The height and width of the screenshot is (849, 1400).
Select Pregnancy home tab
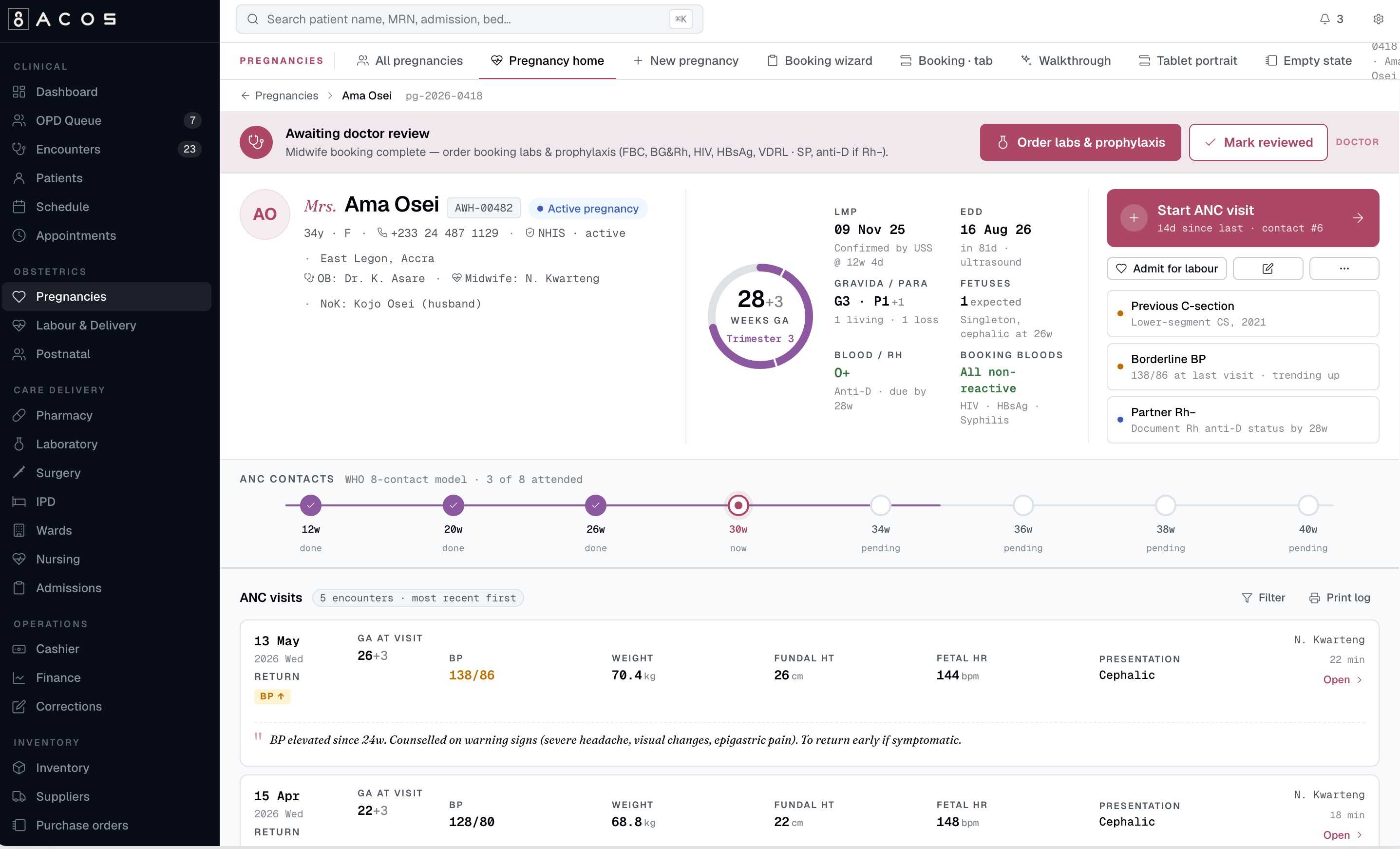point(547,61)
